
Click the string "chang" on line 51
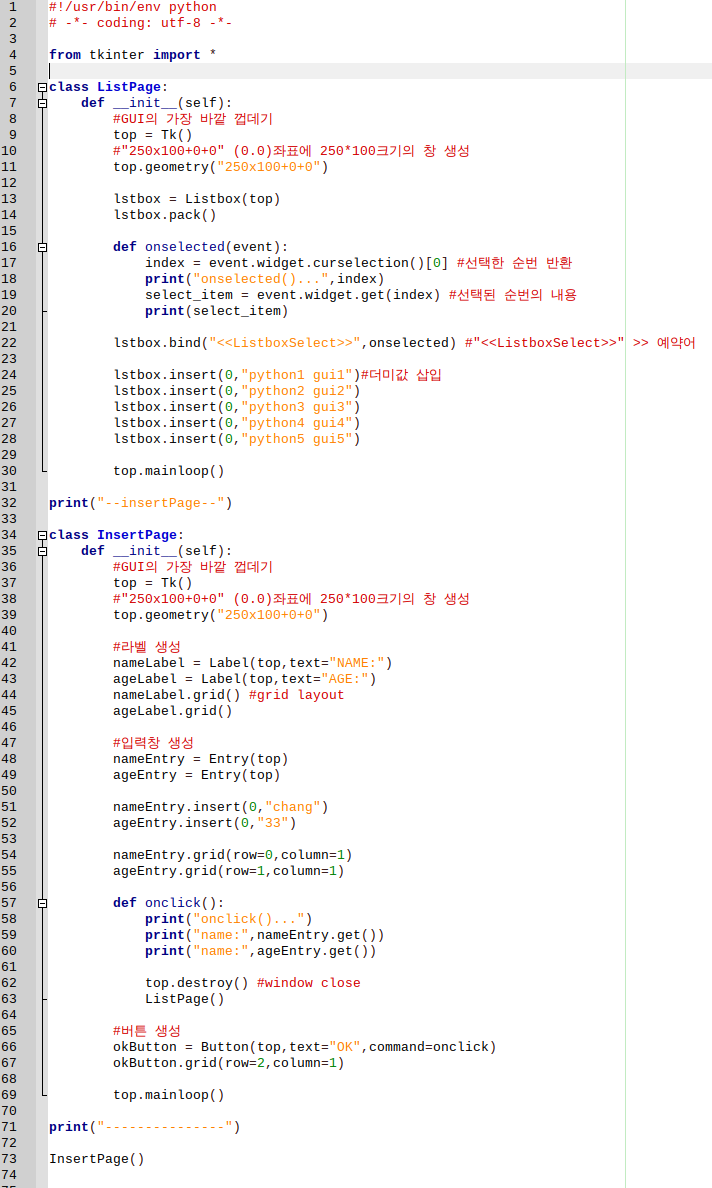coord(292,807)
